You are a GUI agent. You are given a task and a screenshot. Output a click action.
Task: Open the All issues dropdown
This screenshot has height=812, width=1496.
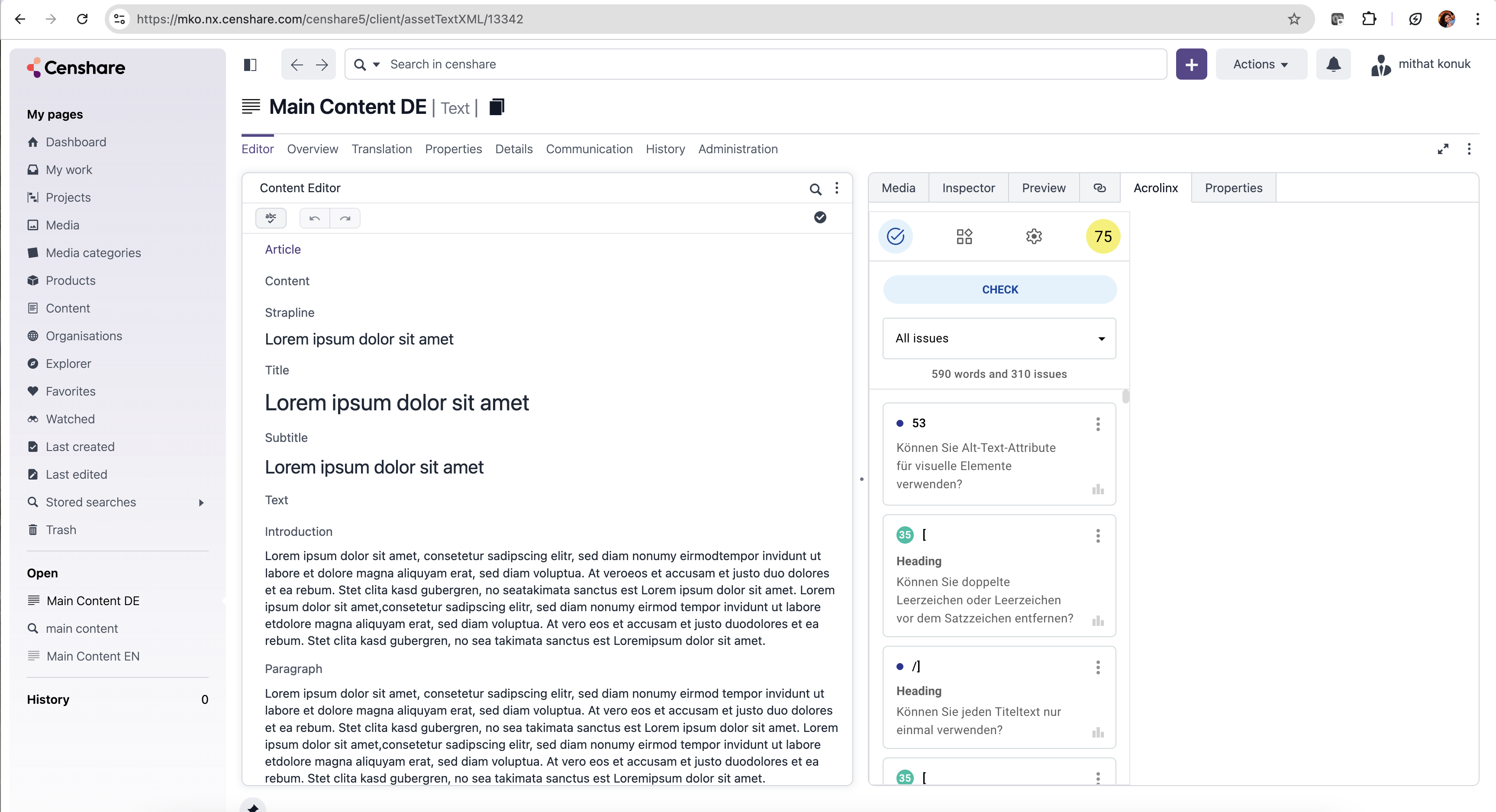pos(999,338)
